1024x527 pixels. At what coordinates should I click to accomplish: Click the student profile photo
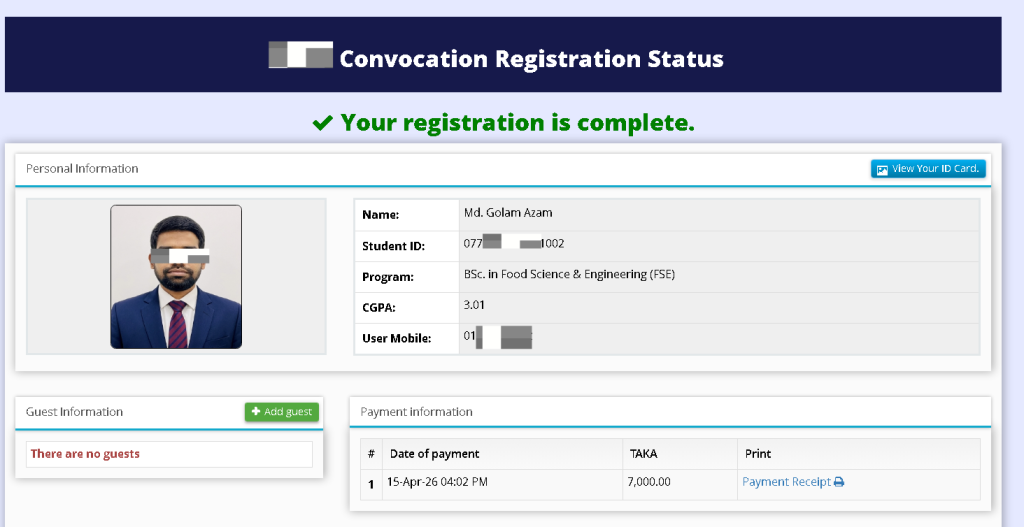pos(176,277)
